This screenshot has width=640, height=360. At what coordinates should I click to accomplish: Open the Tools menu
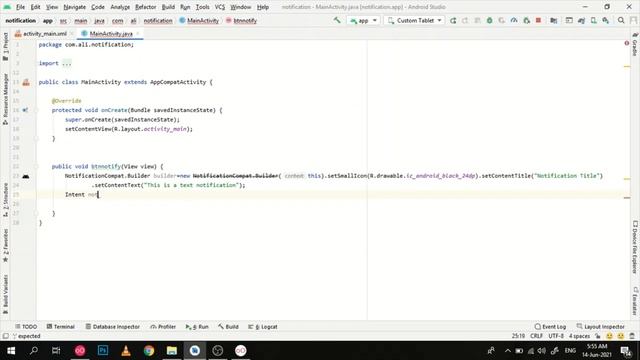[202, 7]
